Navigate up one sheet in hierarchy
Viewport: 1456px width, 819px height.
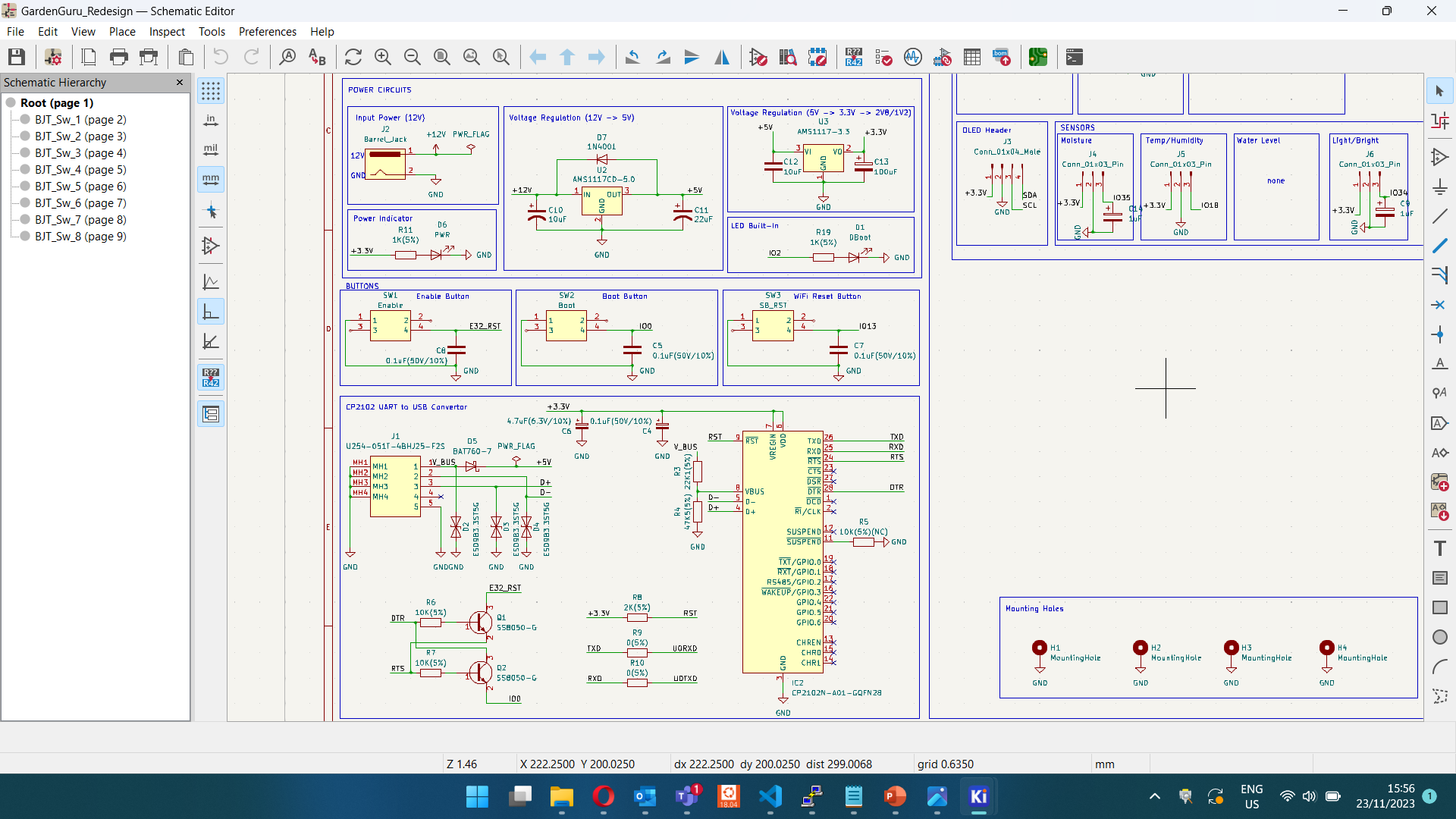[x=567, y=57]
